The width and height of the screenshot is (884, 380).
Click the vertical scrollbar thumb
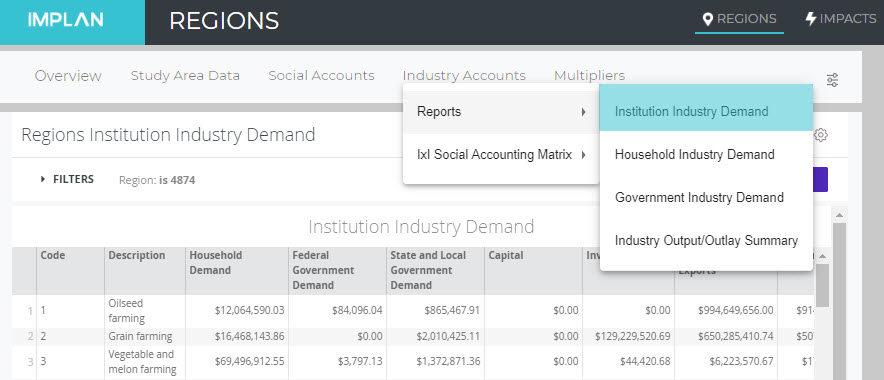(839, 302)
